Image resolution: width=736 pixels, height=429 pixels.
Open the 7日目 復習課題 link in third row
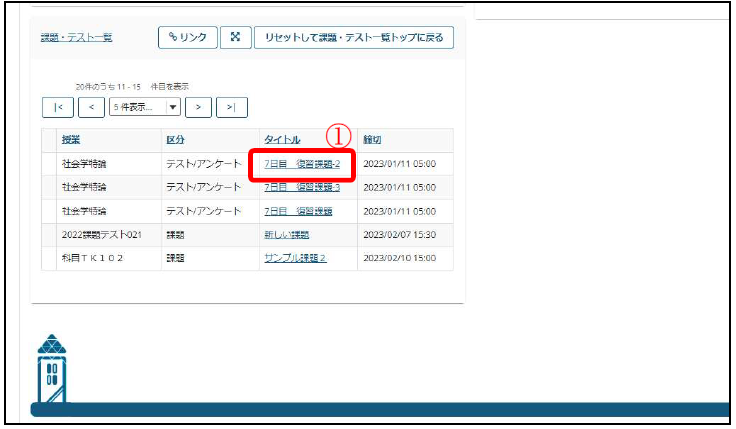pyautogui.click(x=297, y=211)
